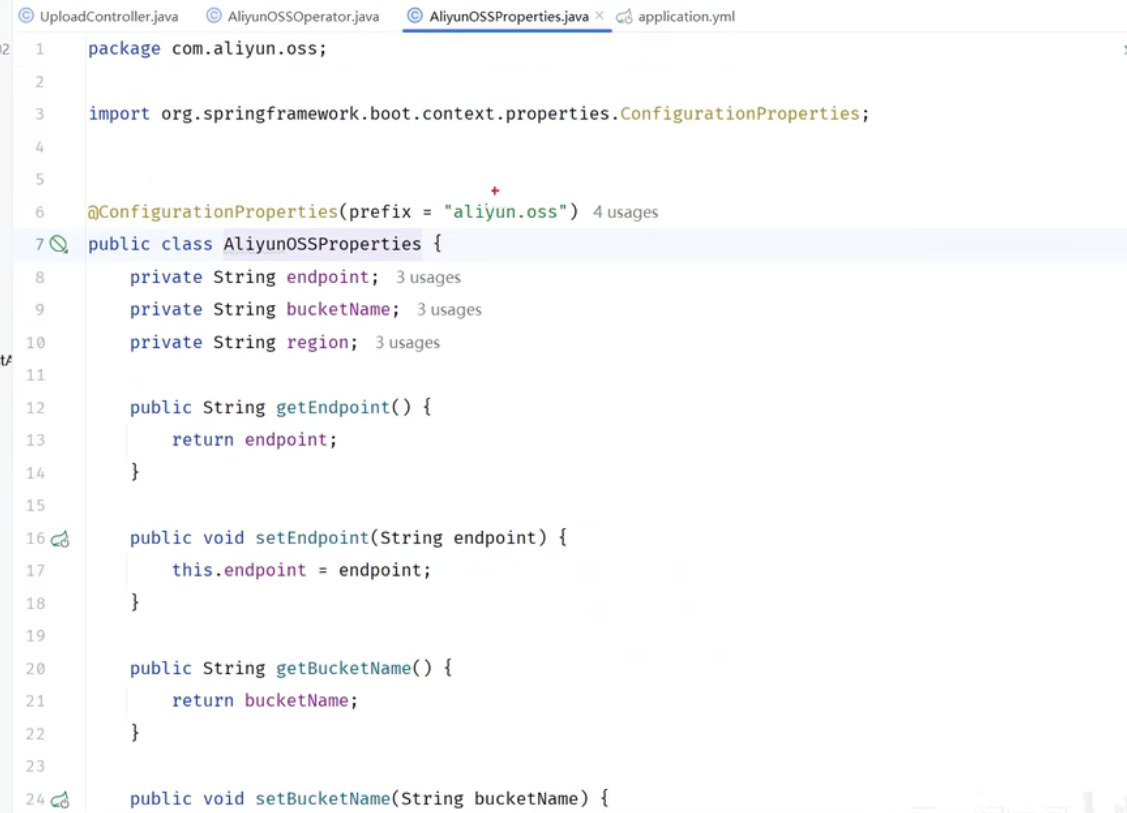Click the gutter bean icon on line 7
The image size is (1127, 813).
[59, 244]
